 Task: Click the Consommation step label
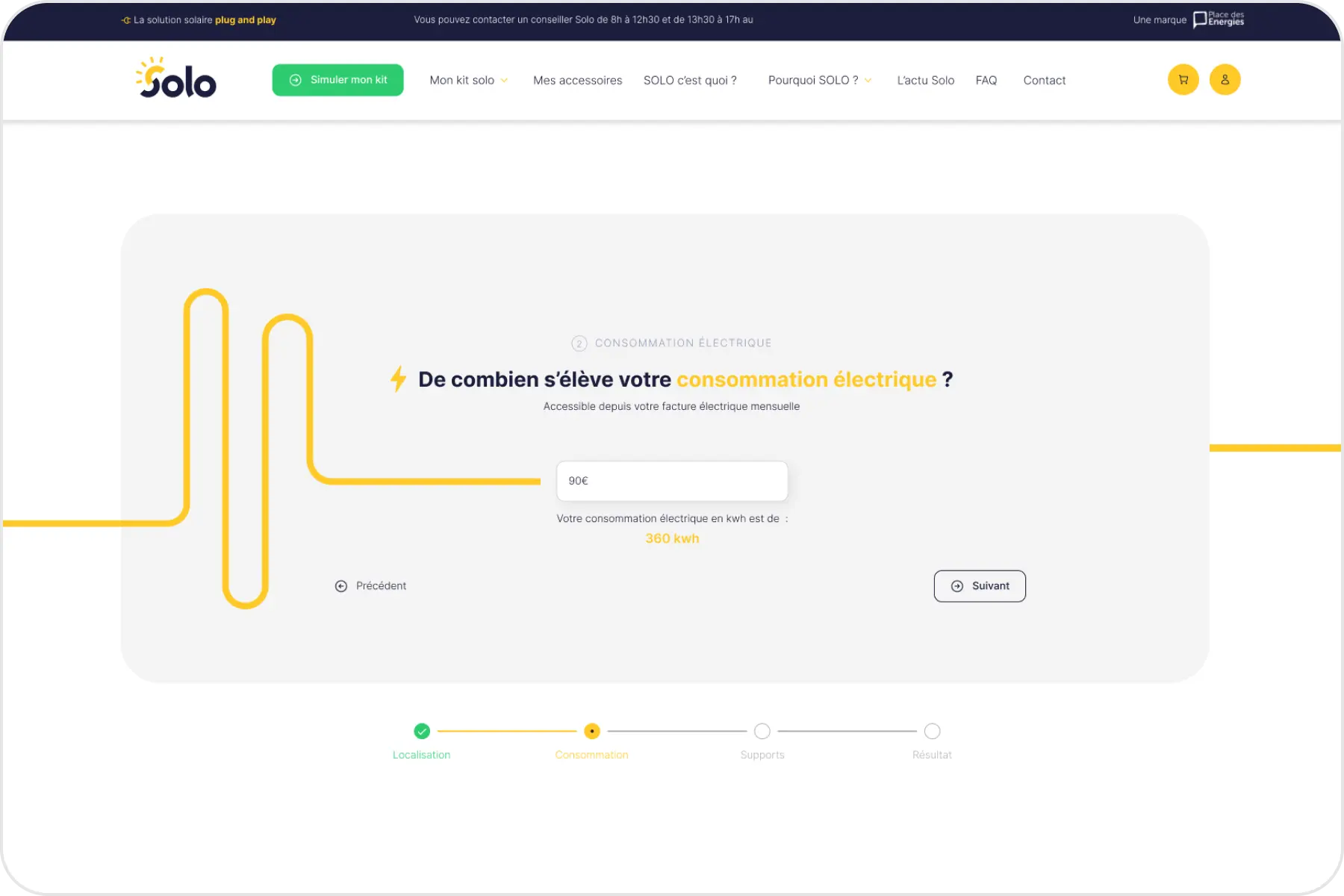point(592,755)
